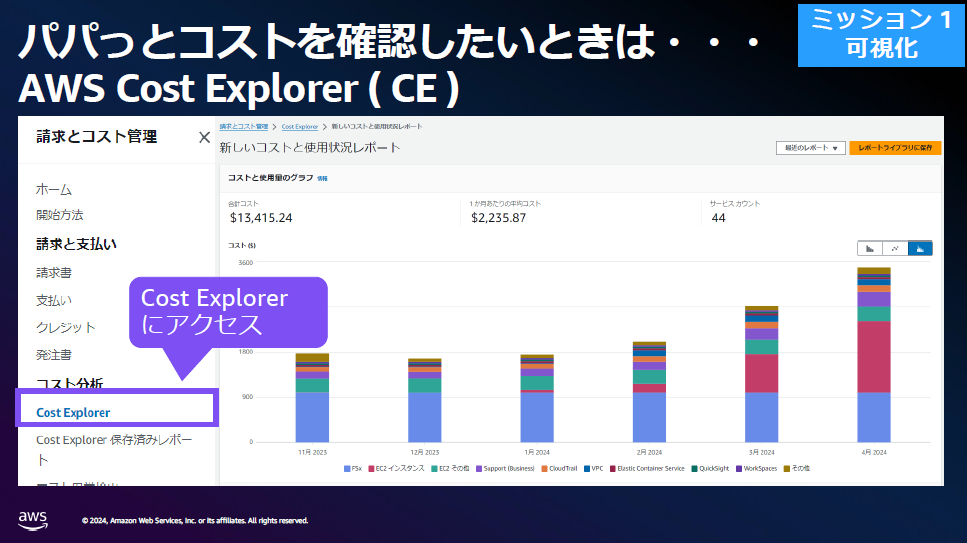The width and height of the screenshot is (967, 543).
Task: Open the 請求とコスト管理 breadcrumb link
Action: pos(244,126)
